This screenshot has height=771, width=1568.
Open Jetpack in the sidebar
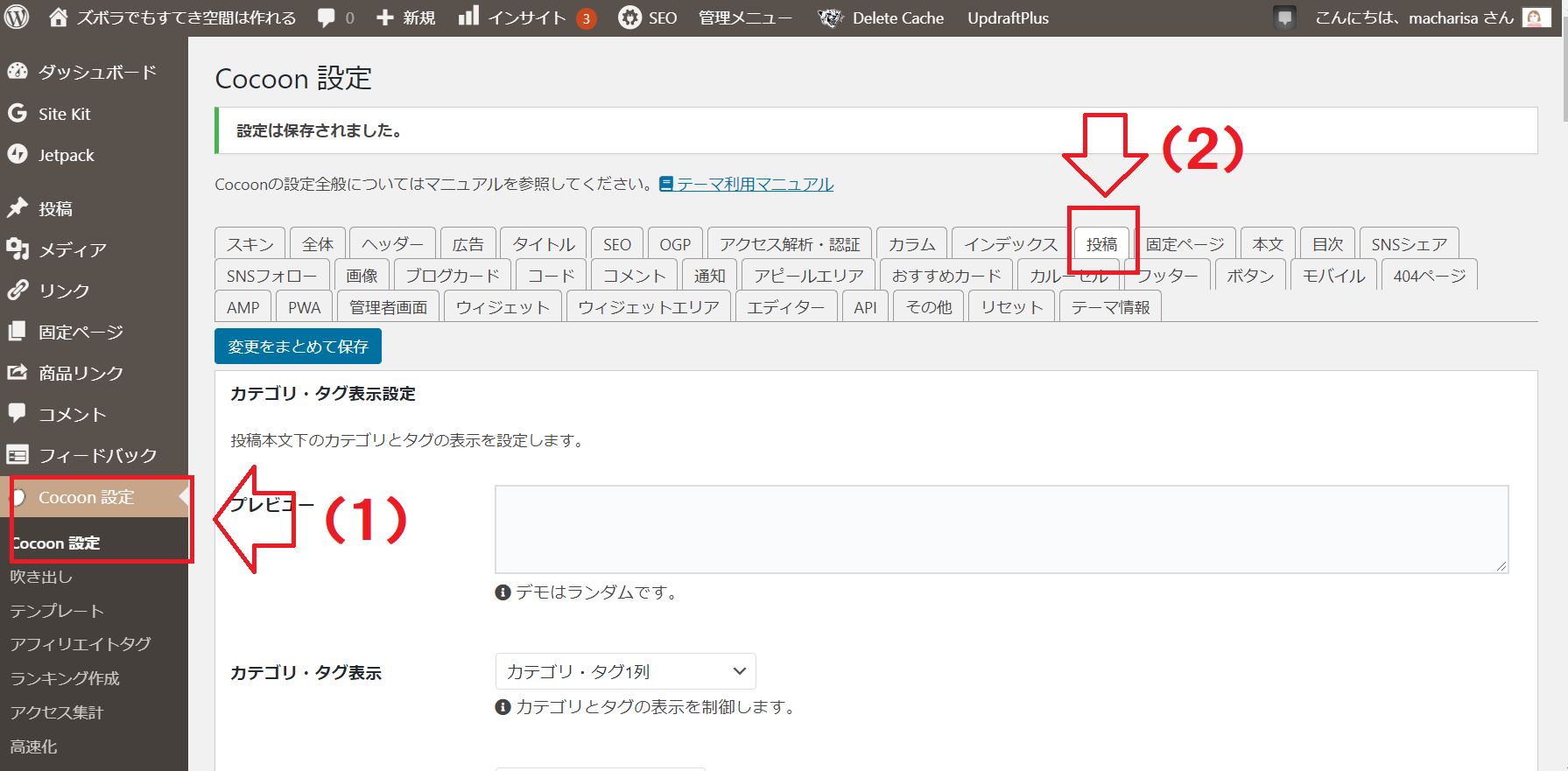point(66,155)
